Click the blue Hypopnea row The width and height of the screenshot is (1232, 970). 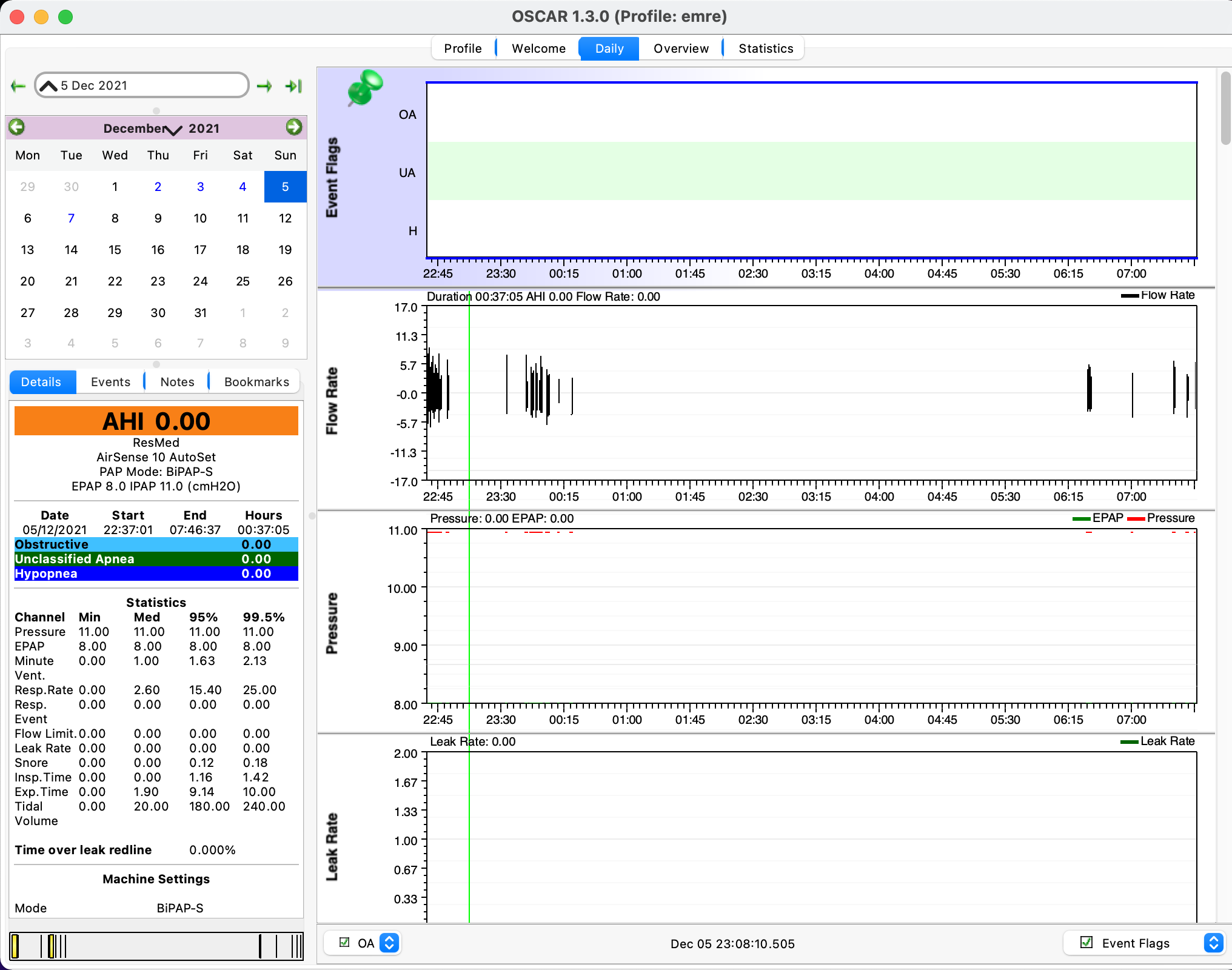tap(156, 574)
